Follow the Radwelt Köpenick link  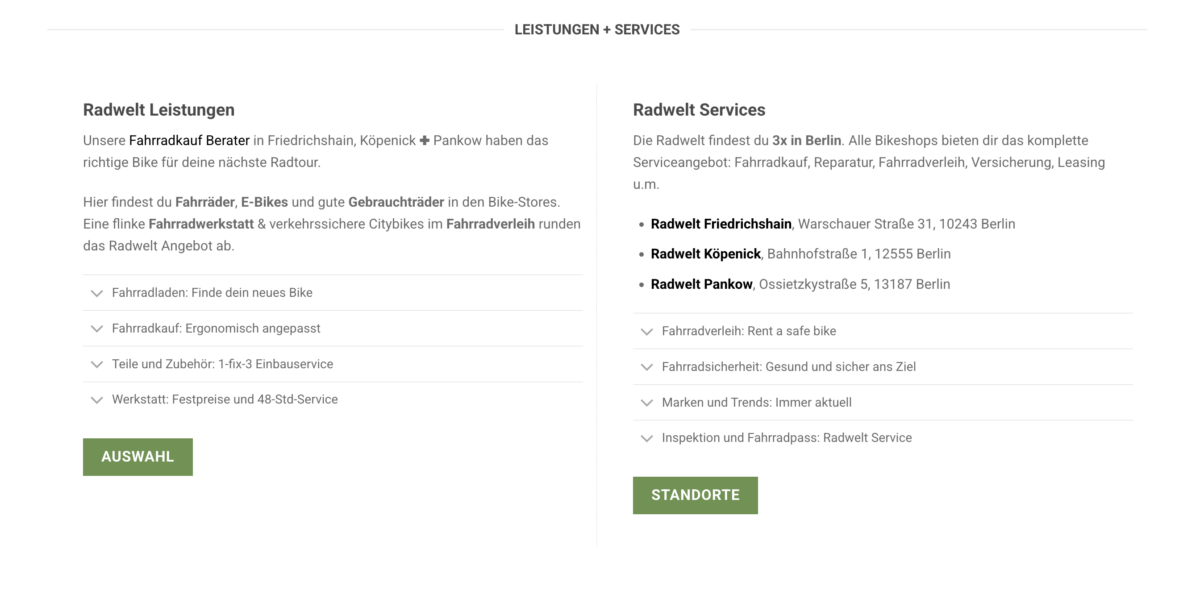(706, 254)
